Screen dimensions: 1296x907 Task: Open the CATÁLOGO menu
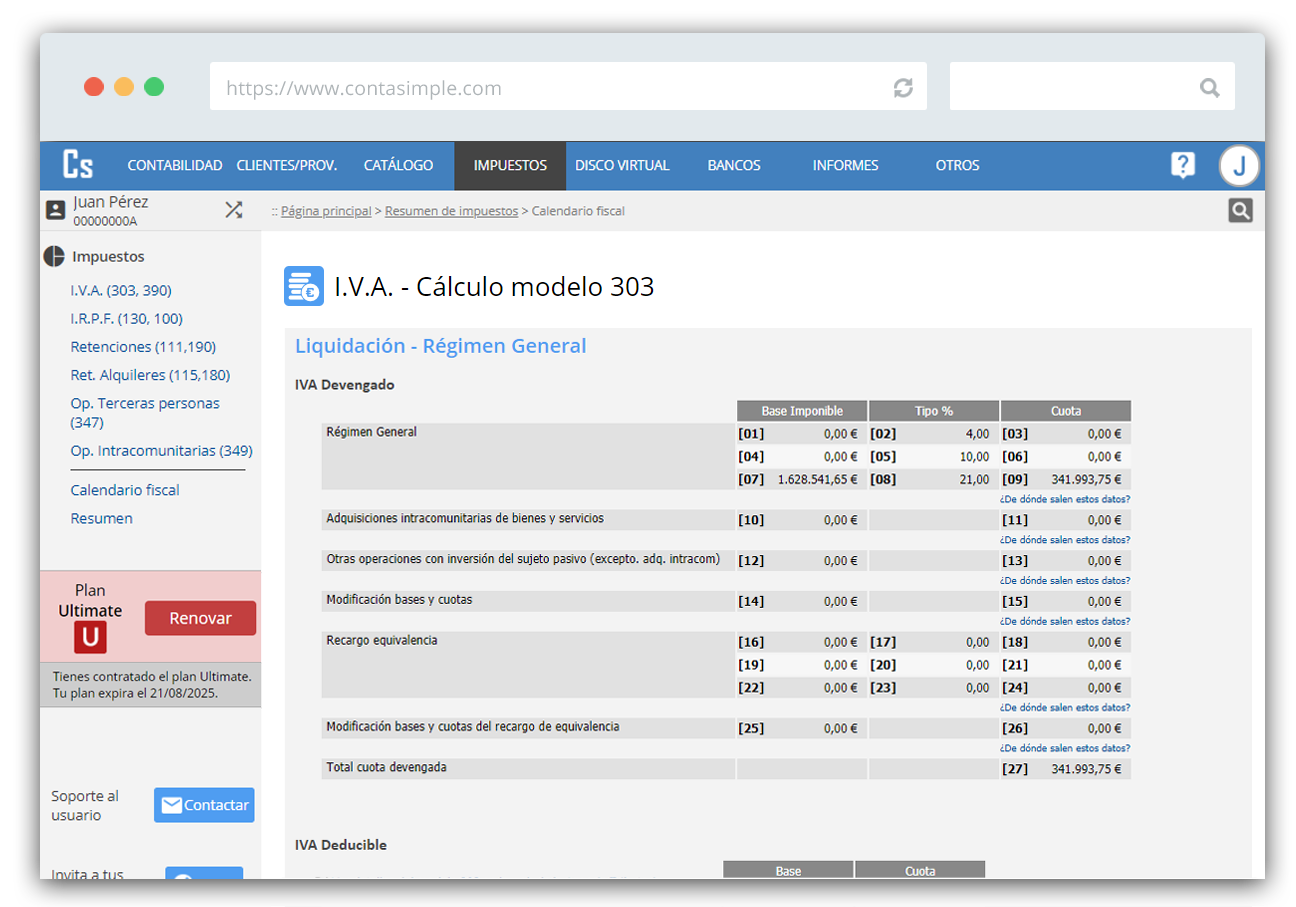tap(398, 166)
